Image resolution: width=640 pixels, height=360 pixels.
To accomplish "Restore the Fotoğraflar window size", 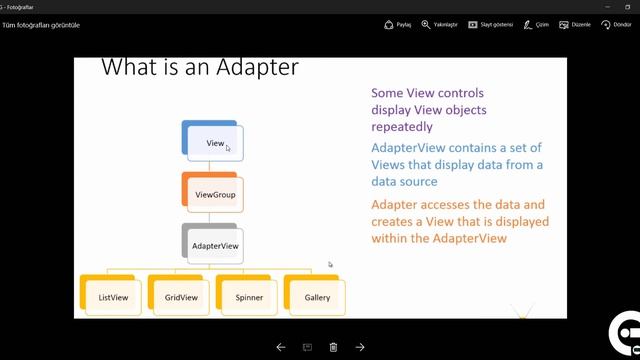I will pos(627,7).
